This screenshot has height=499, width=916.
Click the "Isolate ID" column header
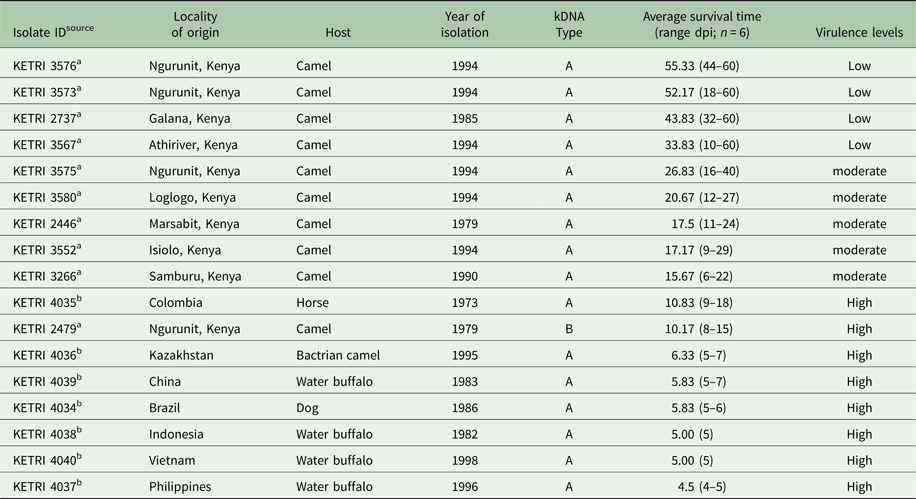coord(53,32)
